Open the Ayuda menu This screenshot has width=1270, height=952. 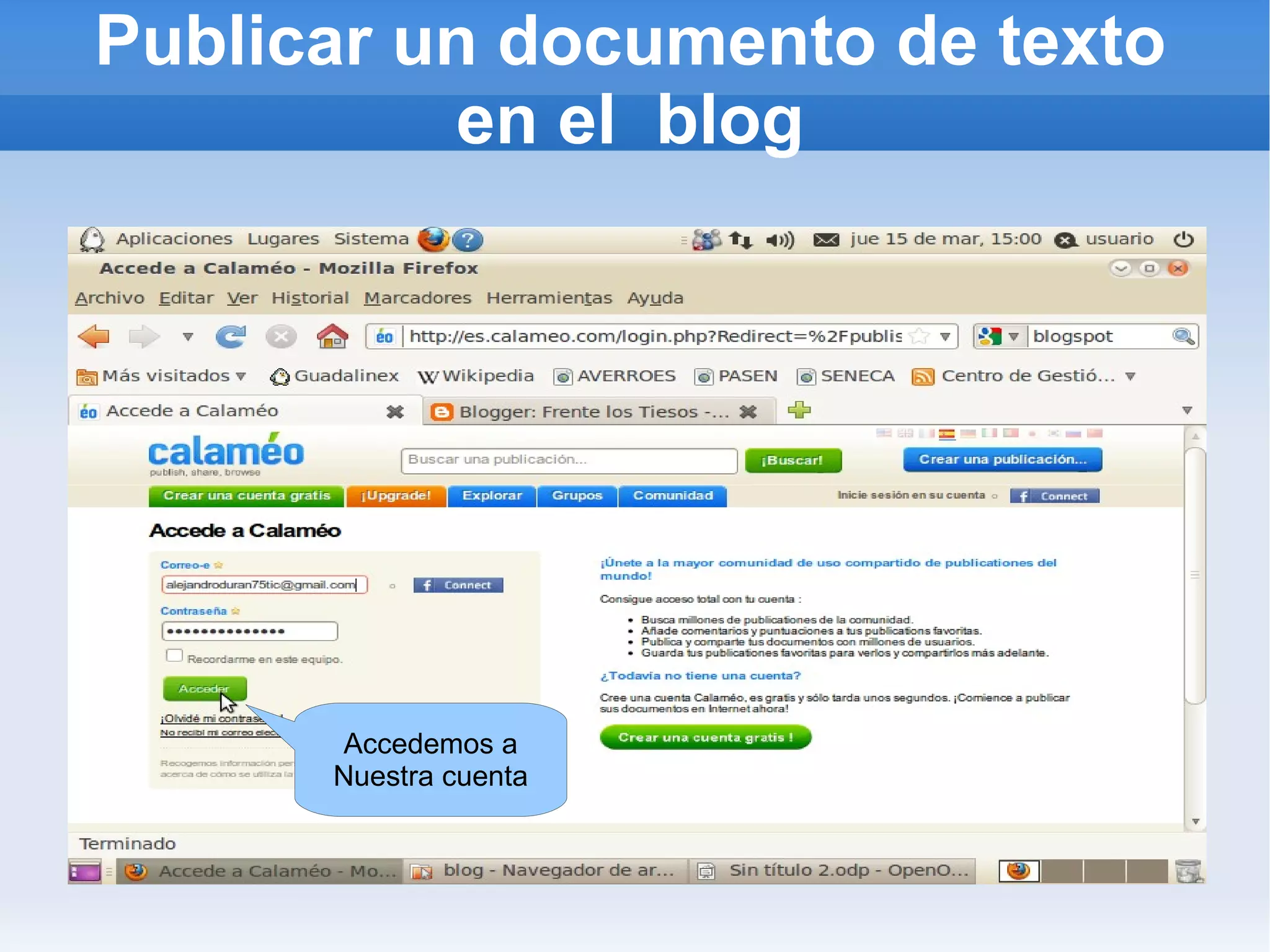655,298
